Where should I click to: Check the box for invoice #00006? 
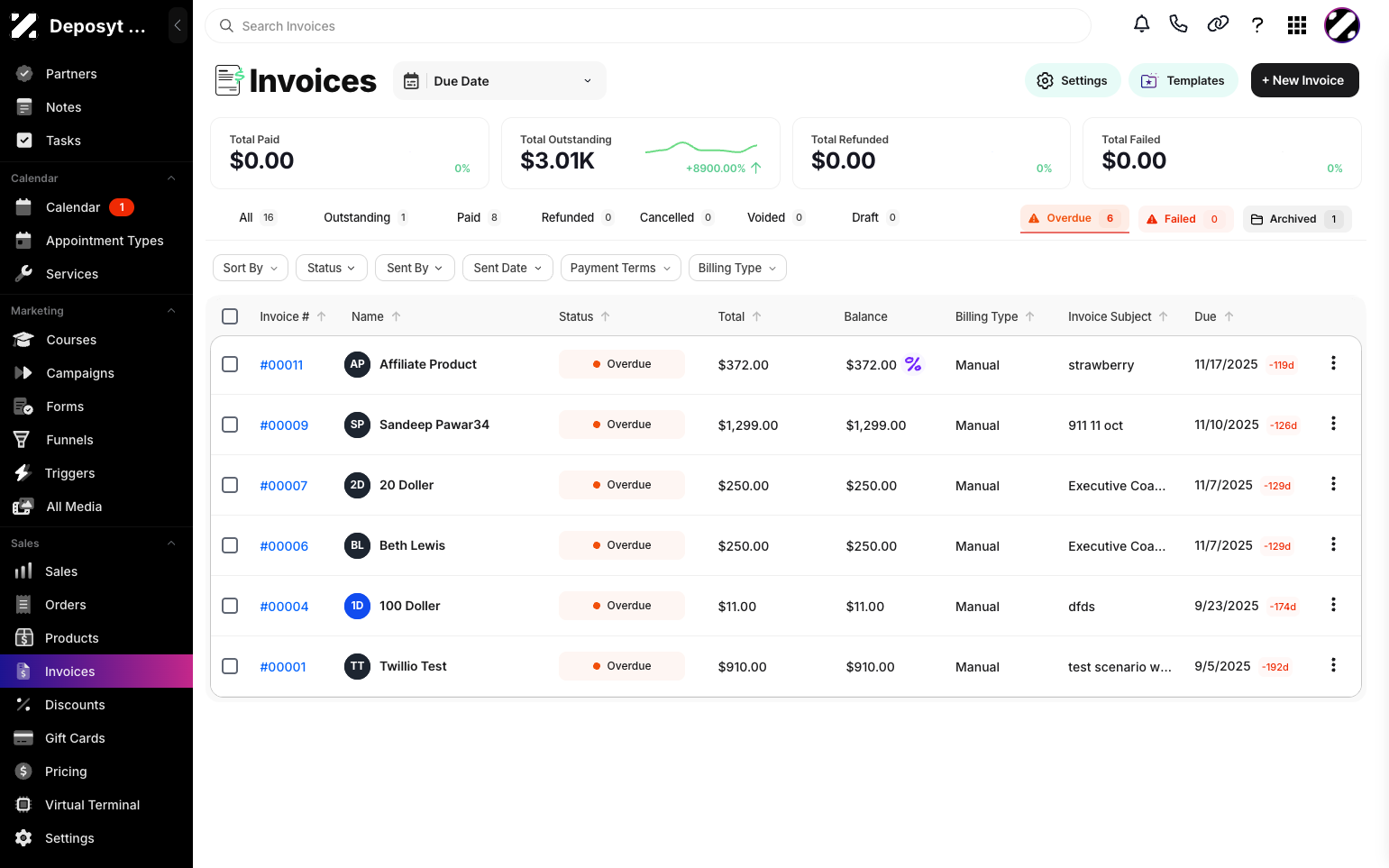point(230,545)
